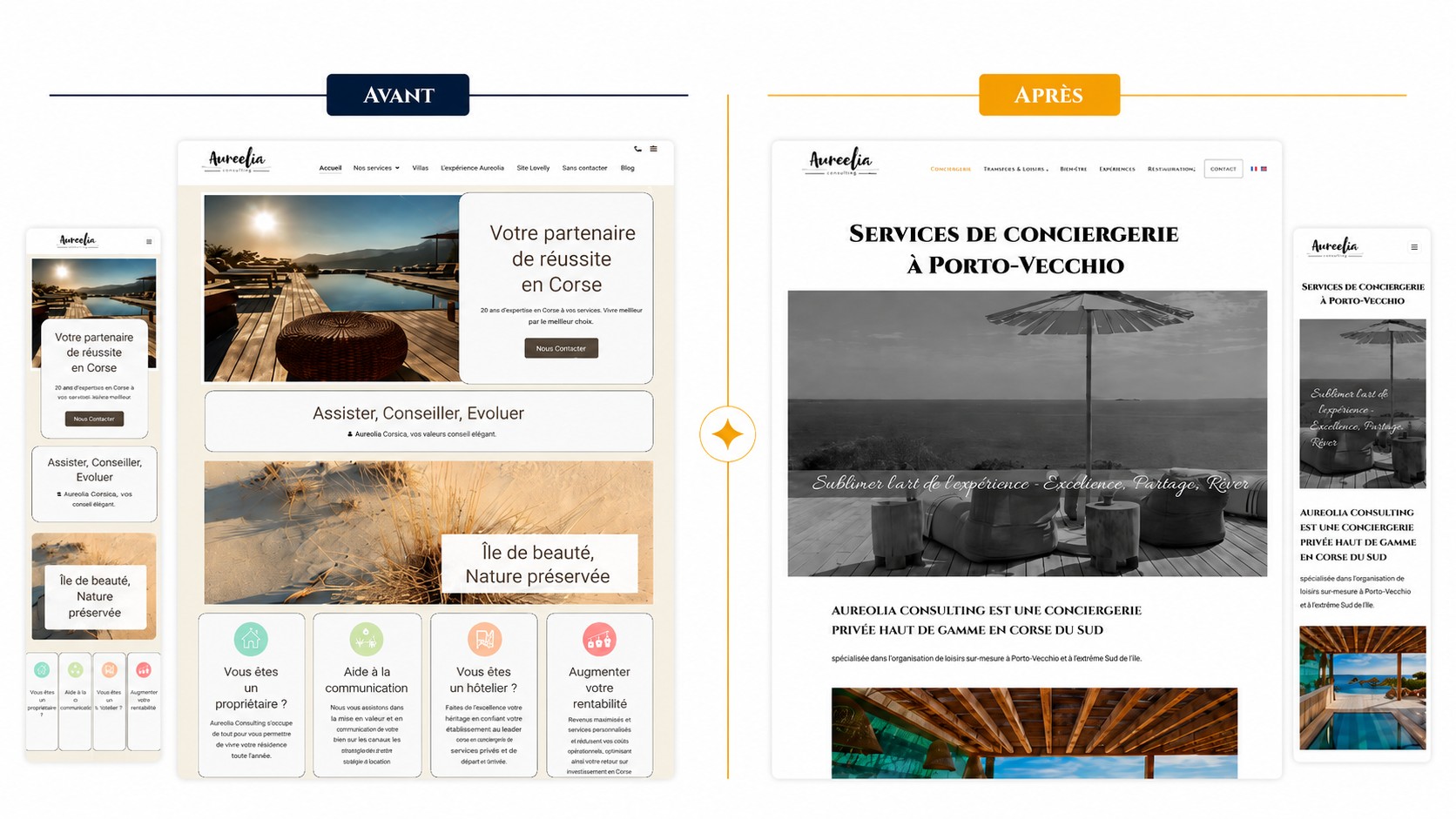Open L'expérience Aureolia in the nav
The height and width of the screenshot is (819, 1456).
[472, 168]
